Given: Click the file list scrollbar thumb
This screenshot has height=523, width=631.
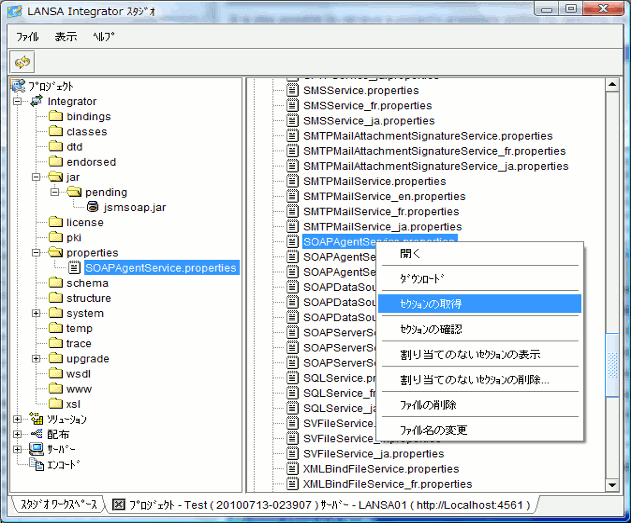Looking at the screenshot, I should pos(612,365).
